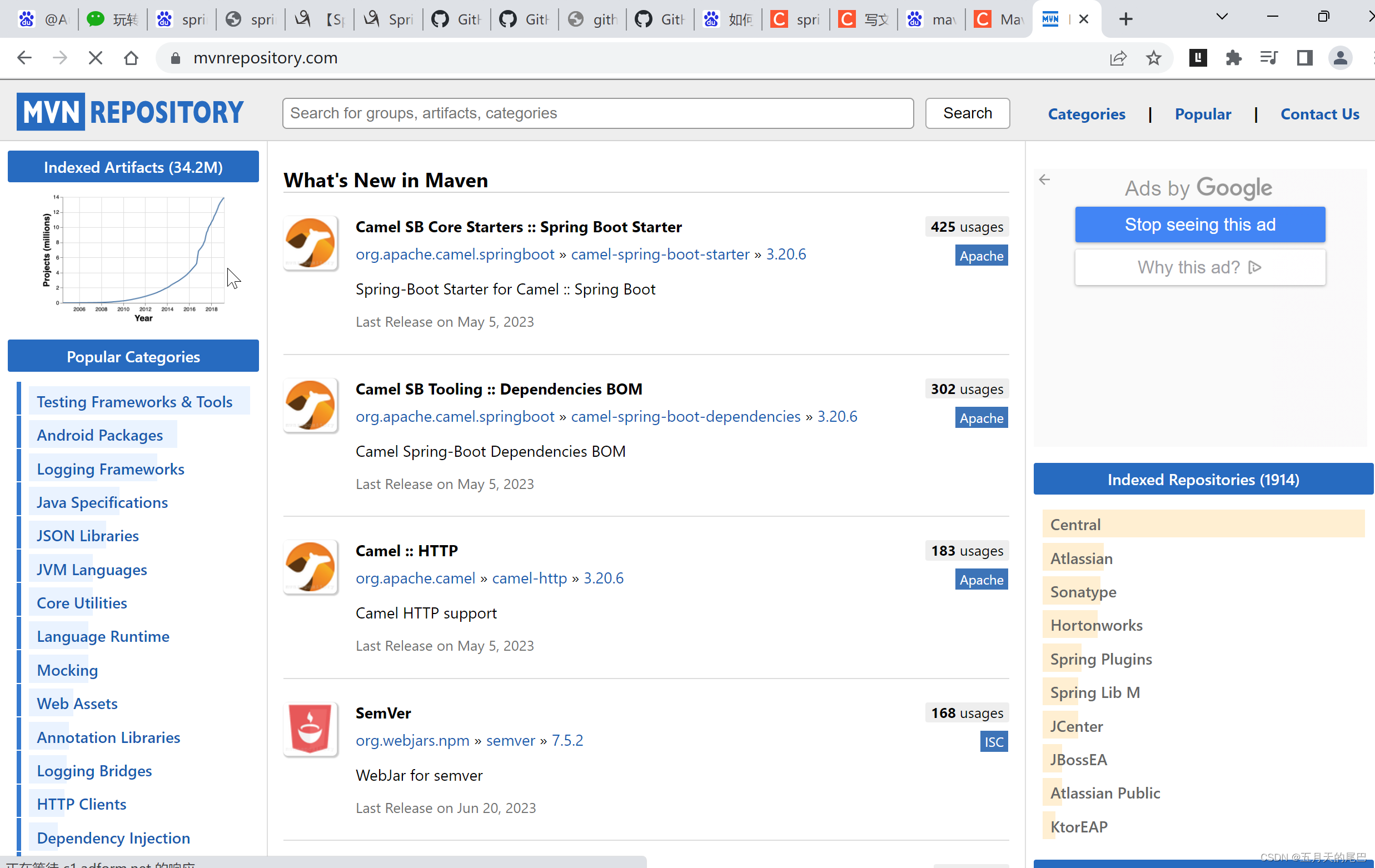This screenshot has height=868, width=1375.
Task: Open the Atlassian repository
Action: [1081, 558]
